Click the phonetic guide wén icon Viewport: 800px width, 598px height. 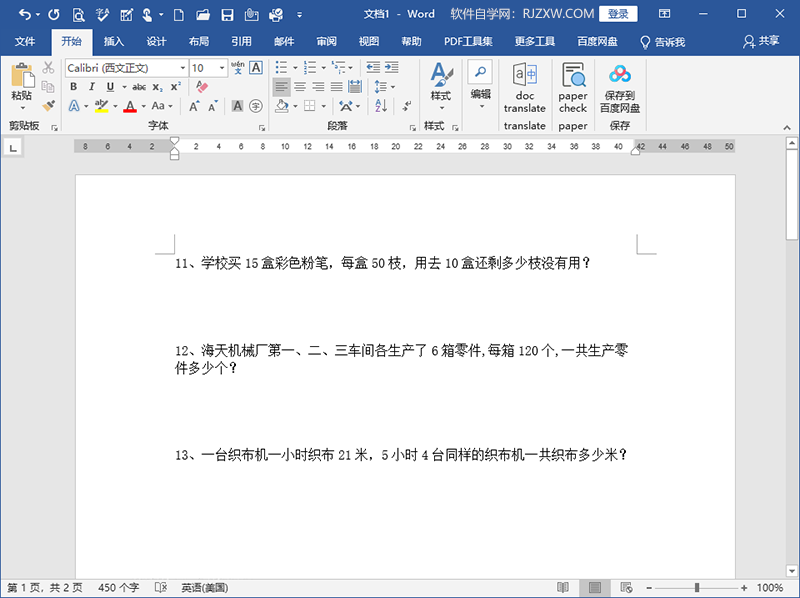238,67
